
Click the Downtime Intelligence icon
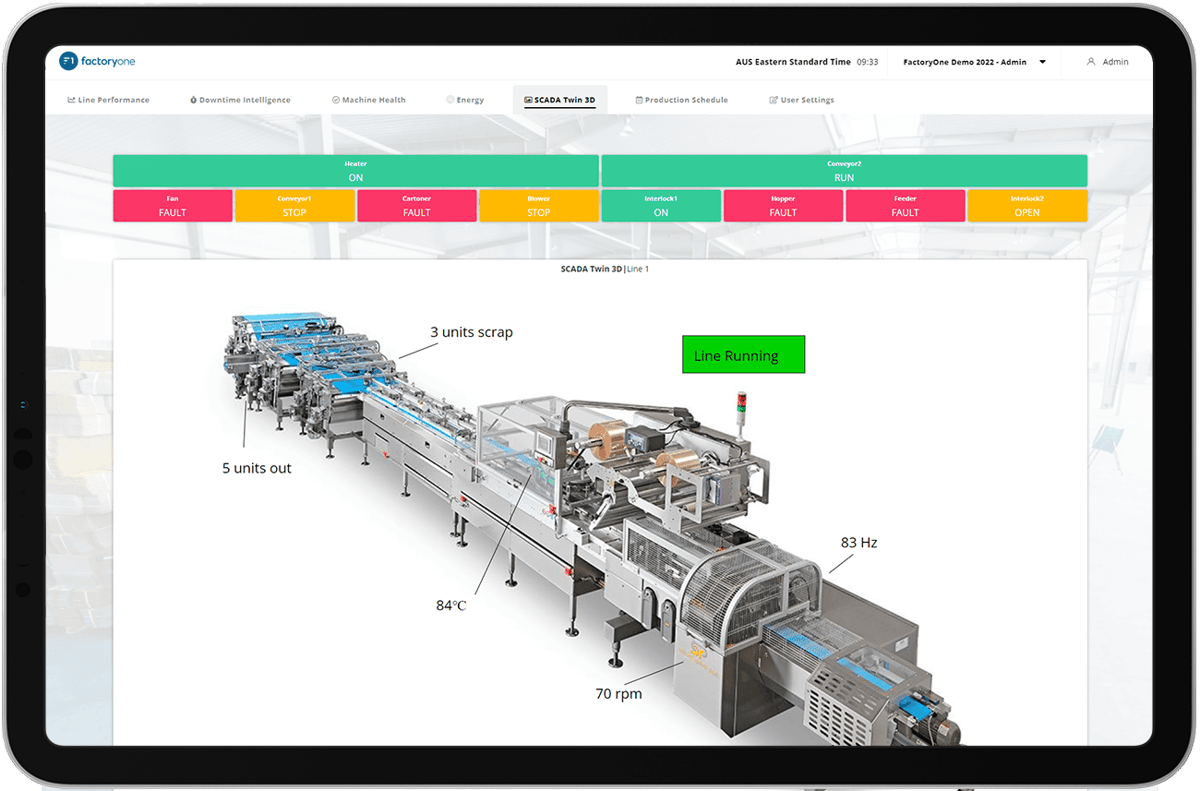coord(193,100)
